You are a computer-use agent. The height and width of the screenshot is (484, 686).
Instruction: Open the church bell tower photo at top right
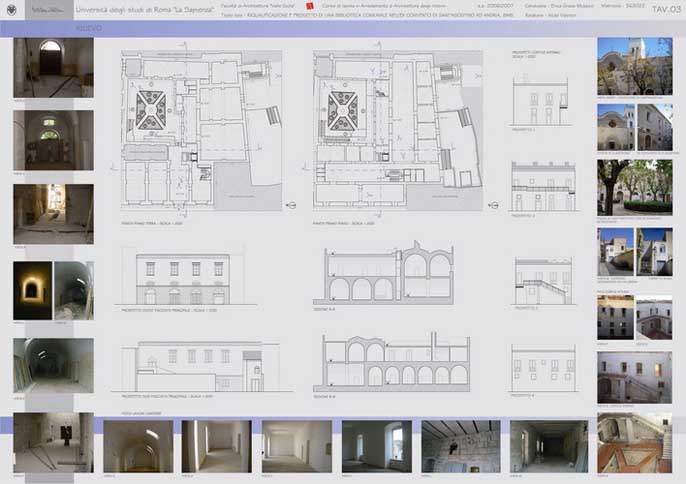(635, 67)
